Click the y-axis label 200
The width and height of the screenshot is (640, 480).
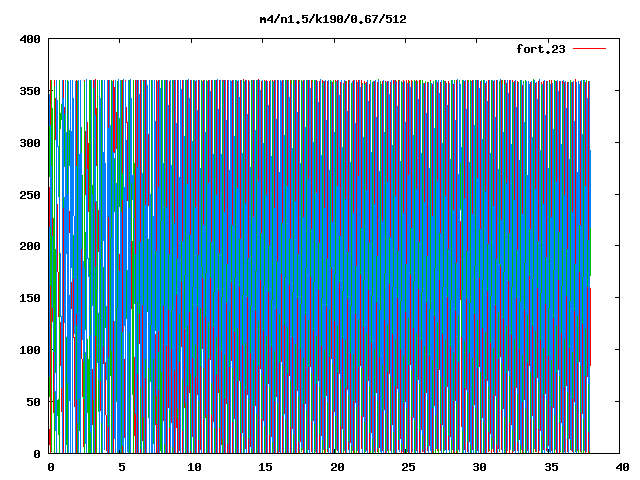30,246
